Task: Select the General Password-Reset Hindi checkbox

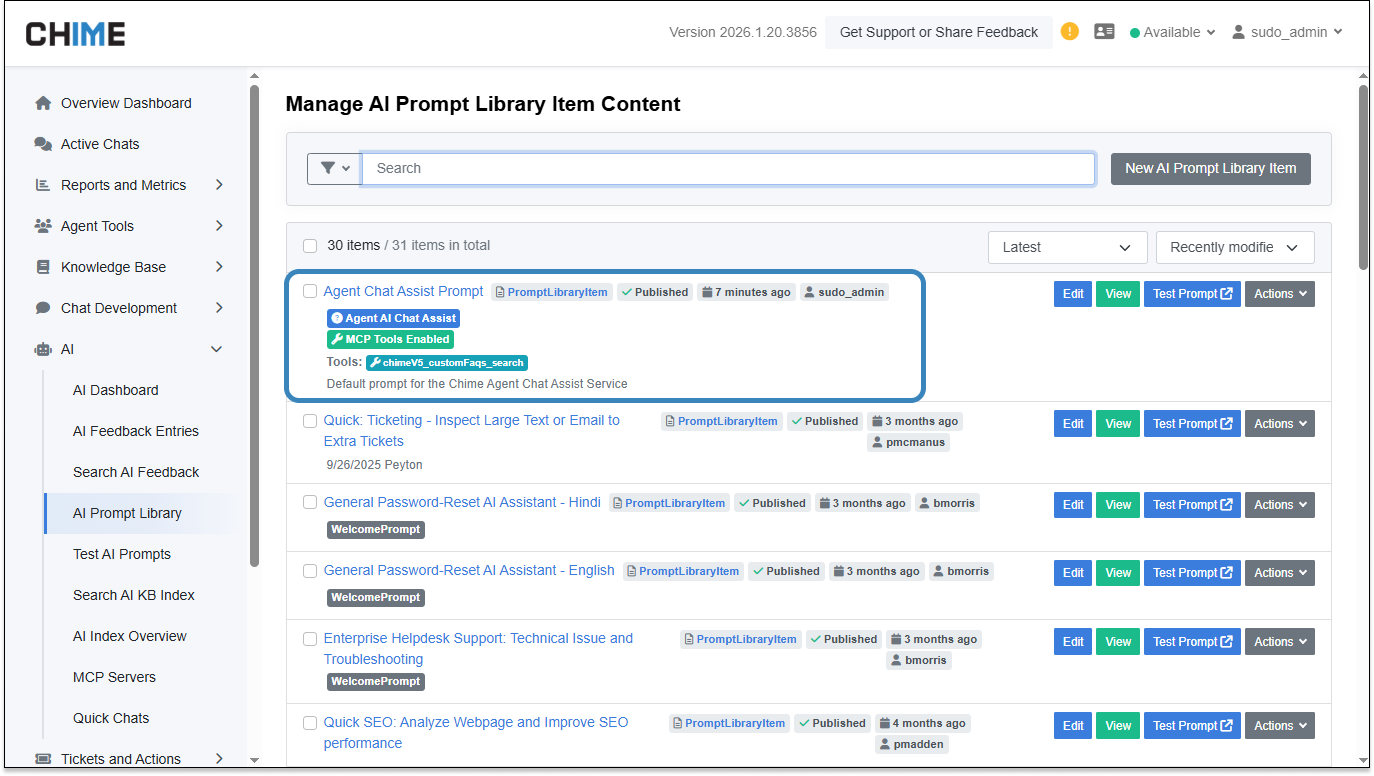Action: pos(310,502)
